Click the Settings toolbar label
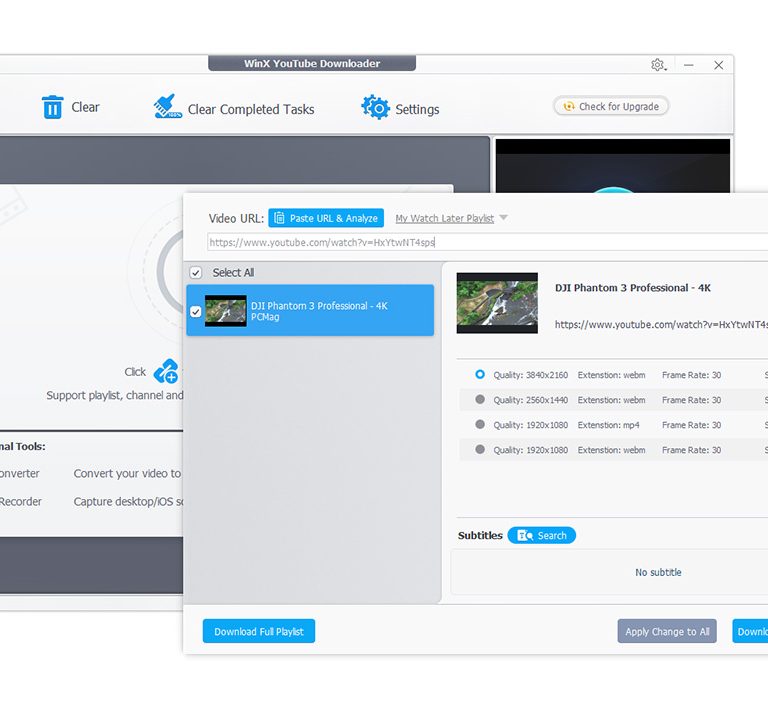The image size is (768, 709). point(417,109)
